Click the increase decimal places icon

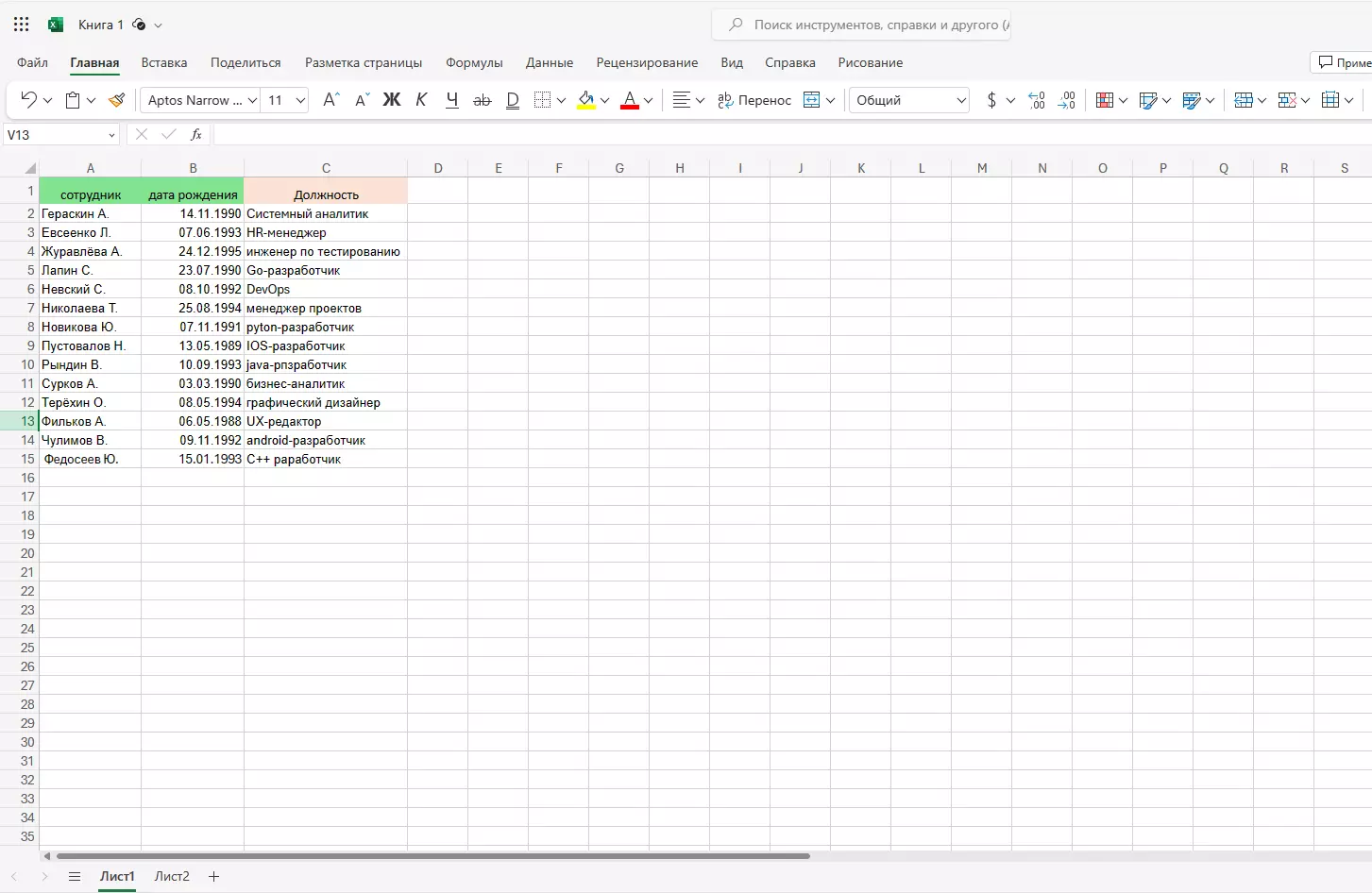[x=1036, y=100]
